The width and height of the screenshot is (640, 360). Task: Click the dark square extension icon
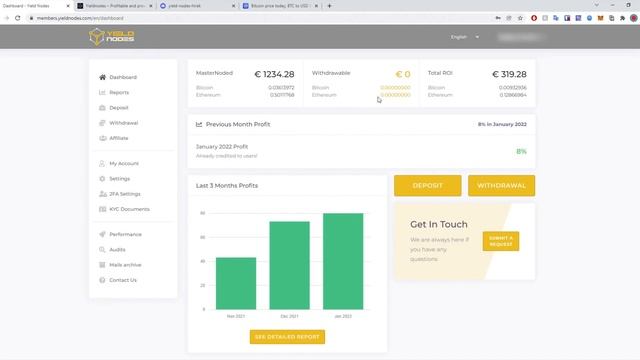click(x=567, y=18)
